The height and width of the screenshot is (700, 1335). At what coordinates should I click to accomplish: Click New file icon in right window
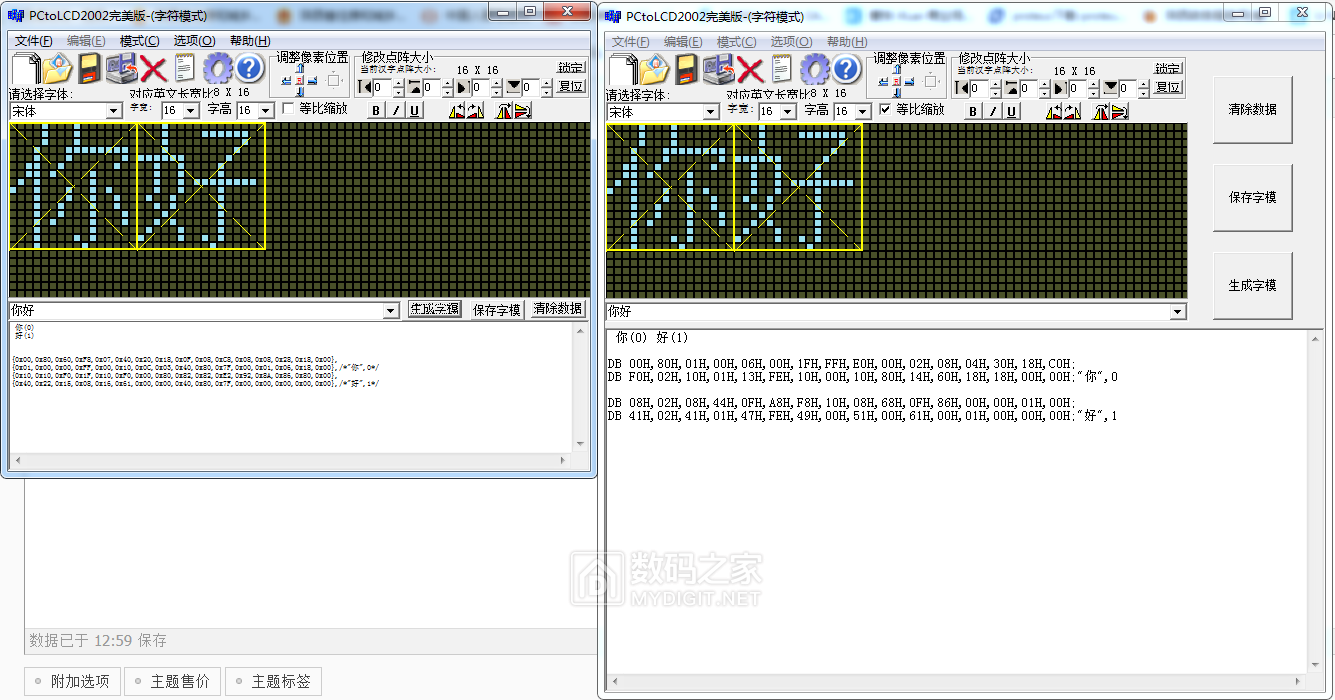(x=623, y=69)
